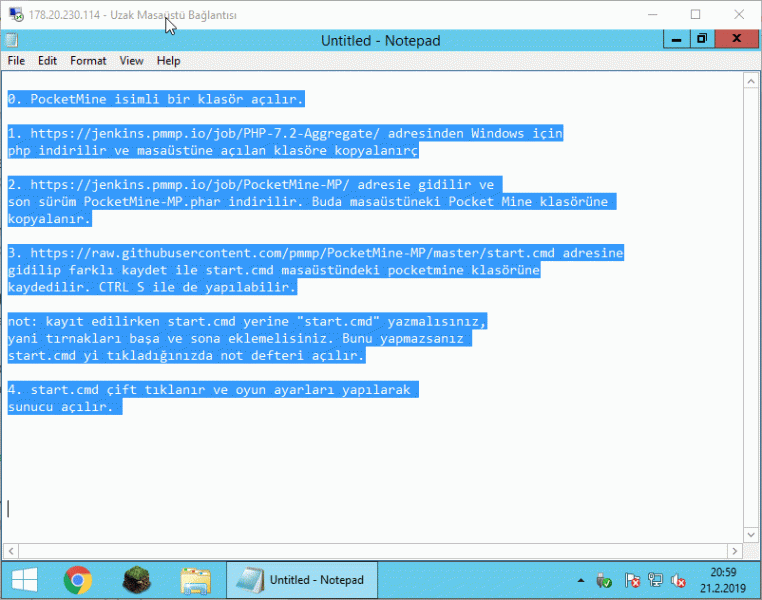Click the line 'kopyalanır.'
762x600 pixels.
tap(49, 219)
